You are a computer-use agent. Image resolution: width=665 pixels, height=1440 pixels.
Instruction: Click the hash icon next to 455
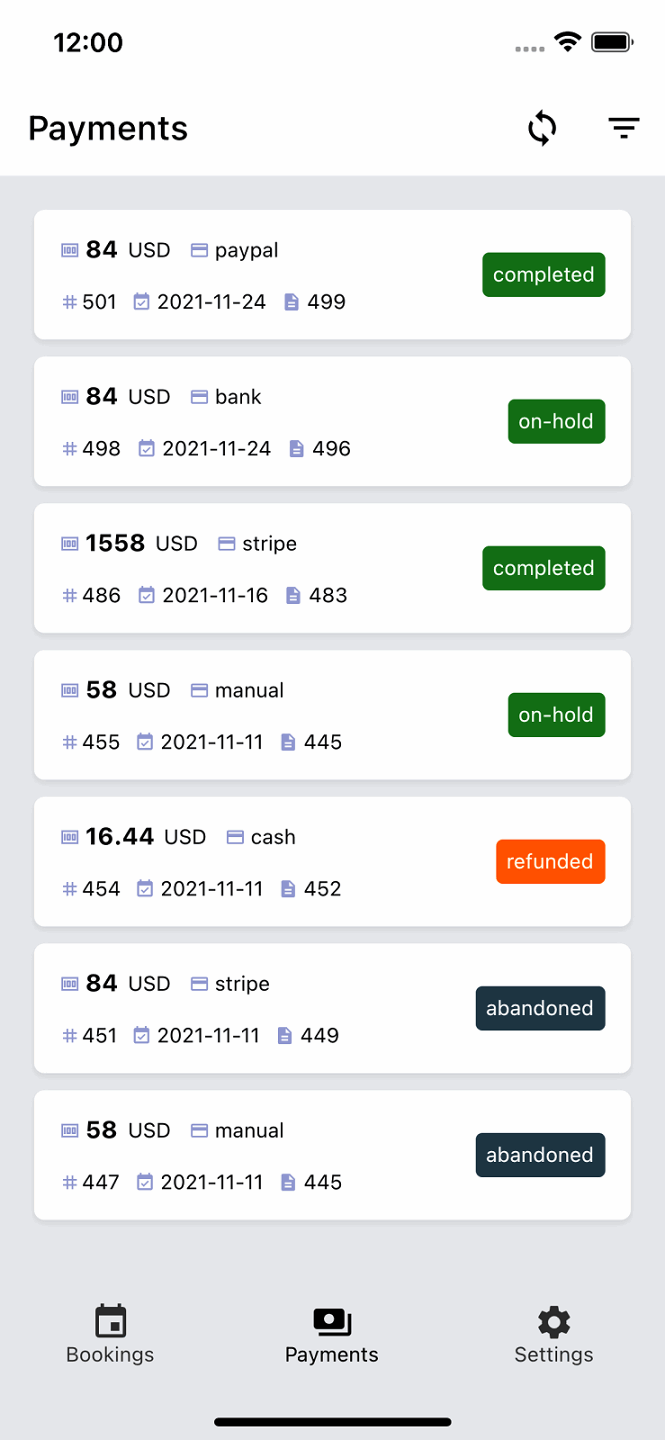pyautogui.click(x=70, y=742)
